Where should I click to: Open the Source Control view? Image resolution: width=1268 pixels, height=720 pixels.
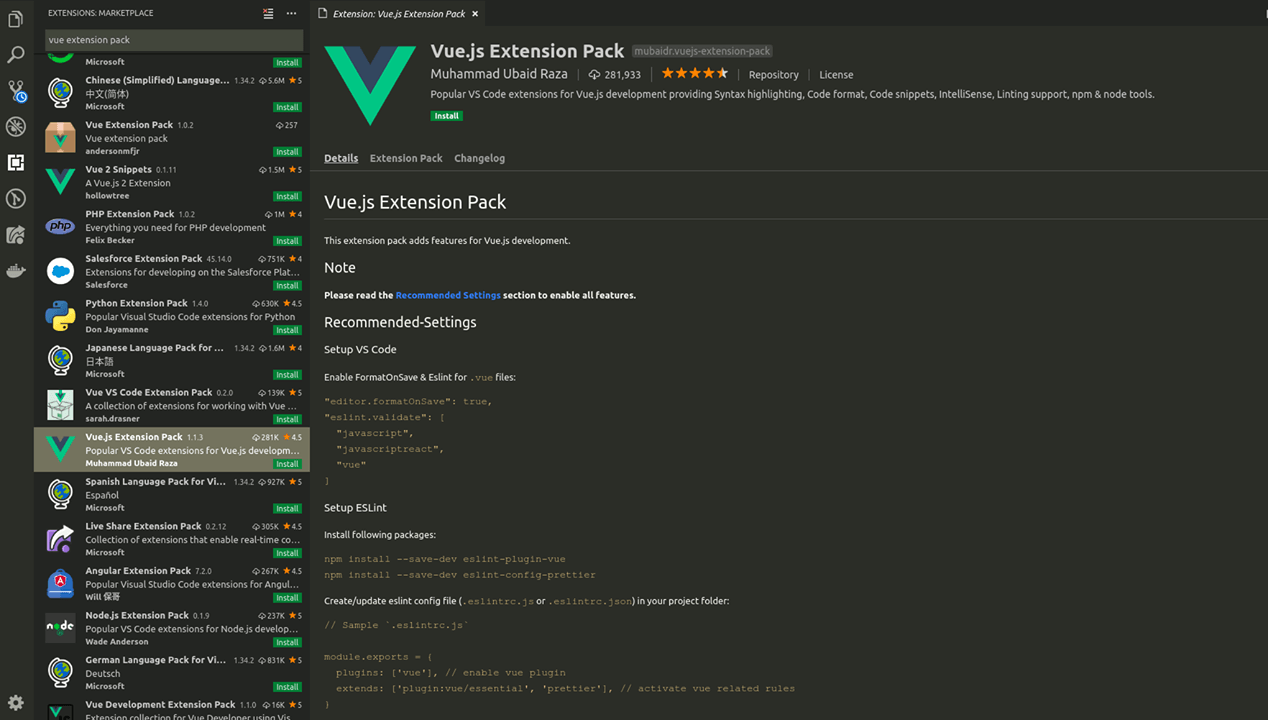click(x=15, y=91)
